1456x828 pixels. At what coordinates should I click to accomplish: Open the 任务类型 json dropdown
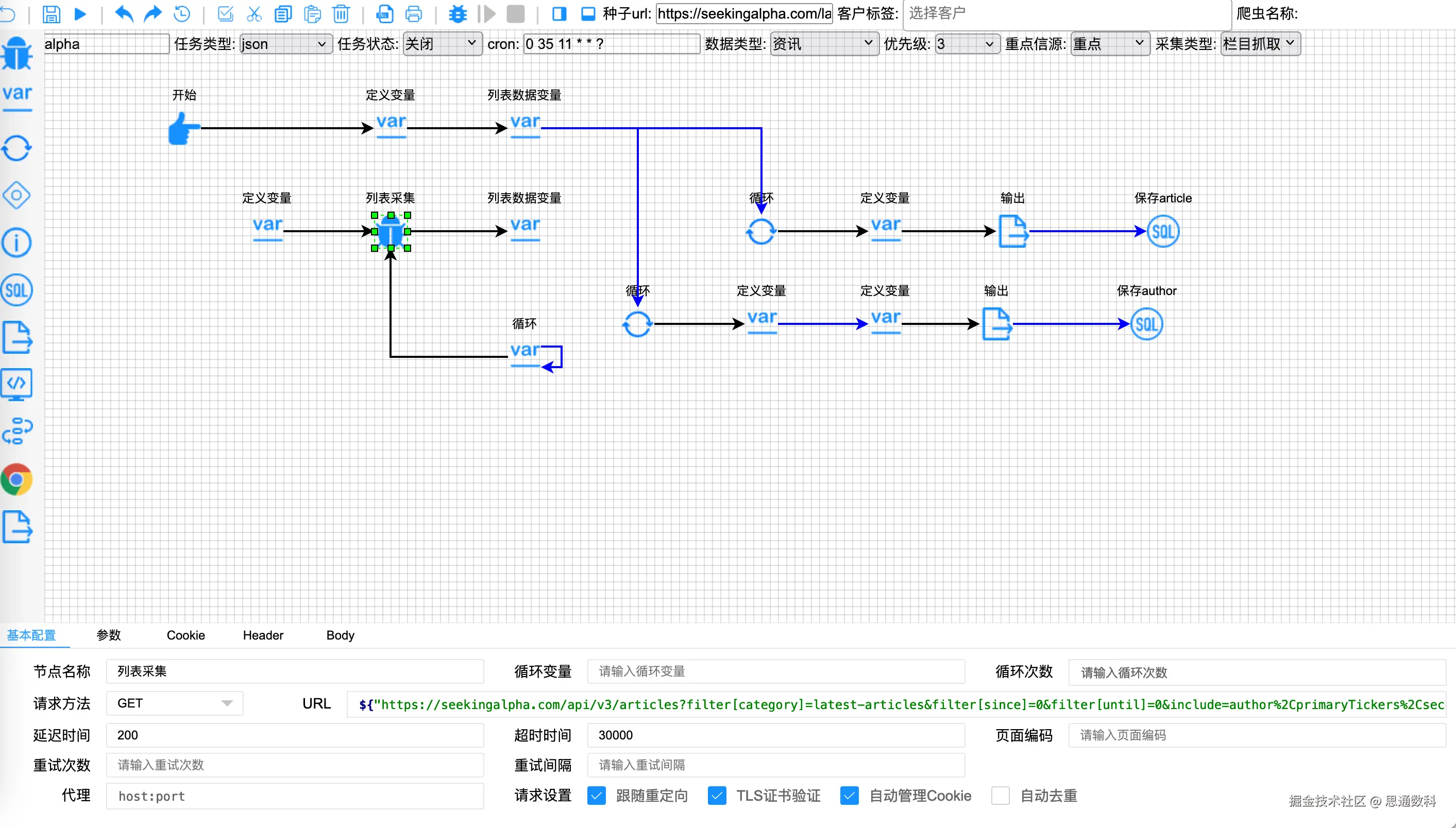click(x=285, y=44)
